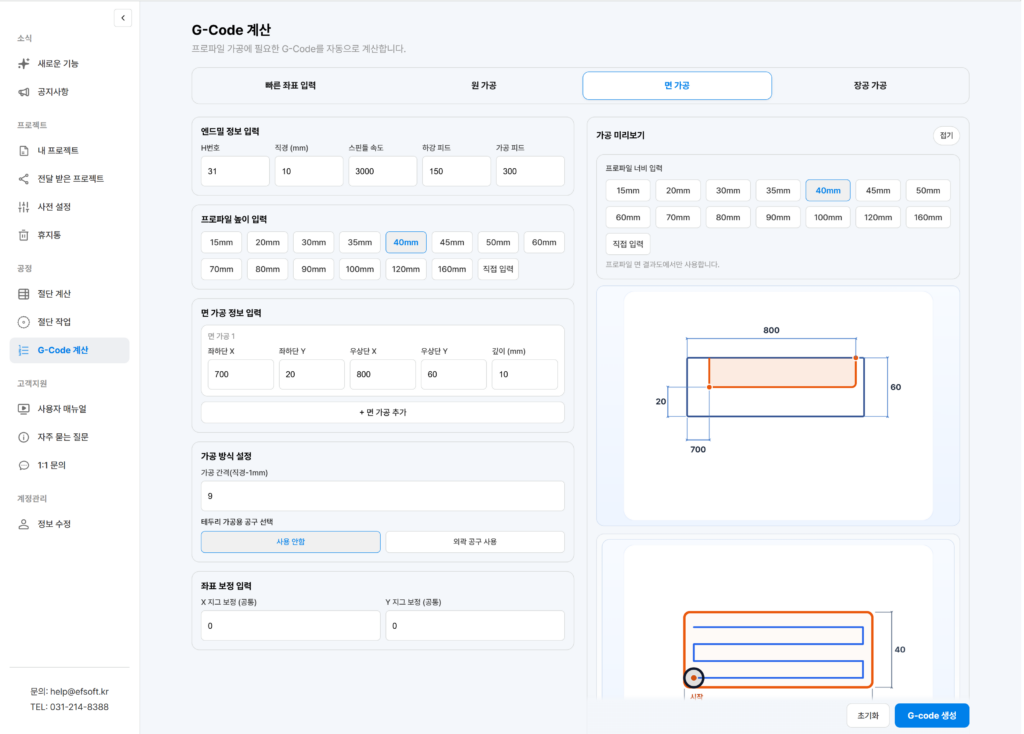The image size is (1024, 734).
Task: Click the megaphone icon next to 공지사항
Action: click(x=24, y=92)
